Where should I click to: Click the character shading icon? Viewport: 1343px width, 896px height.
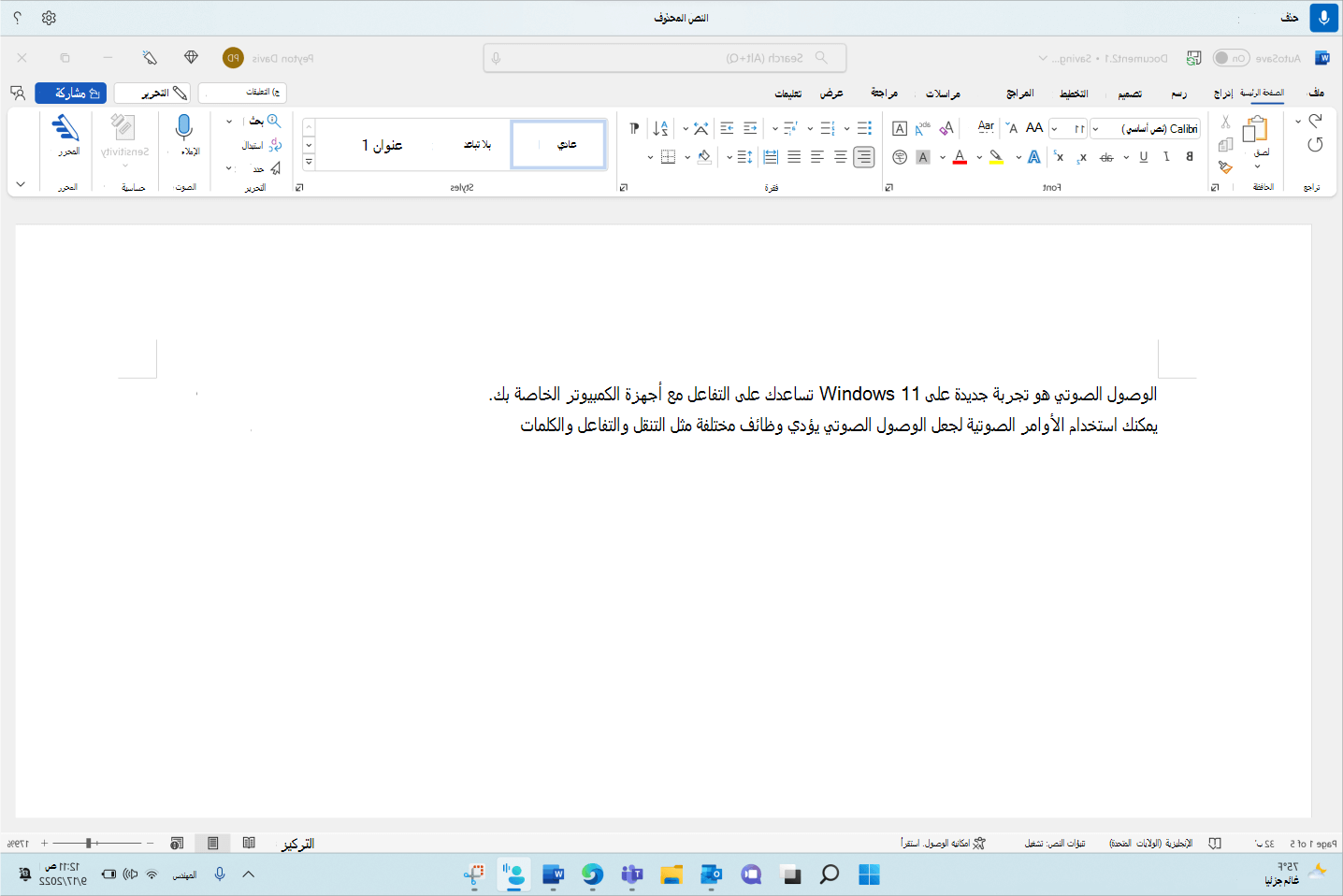pyautogui.click(x=923, y=157)
